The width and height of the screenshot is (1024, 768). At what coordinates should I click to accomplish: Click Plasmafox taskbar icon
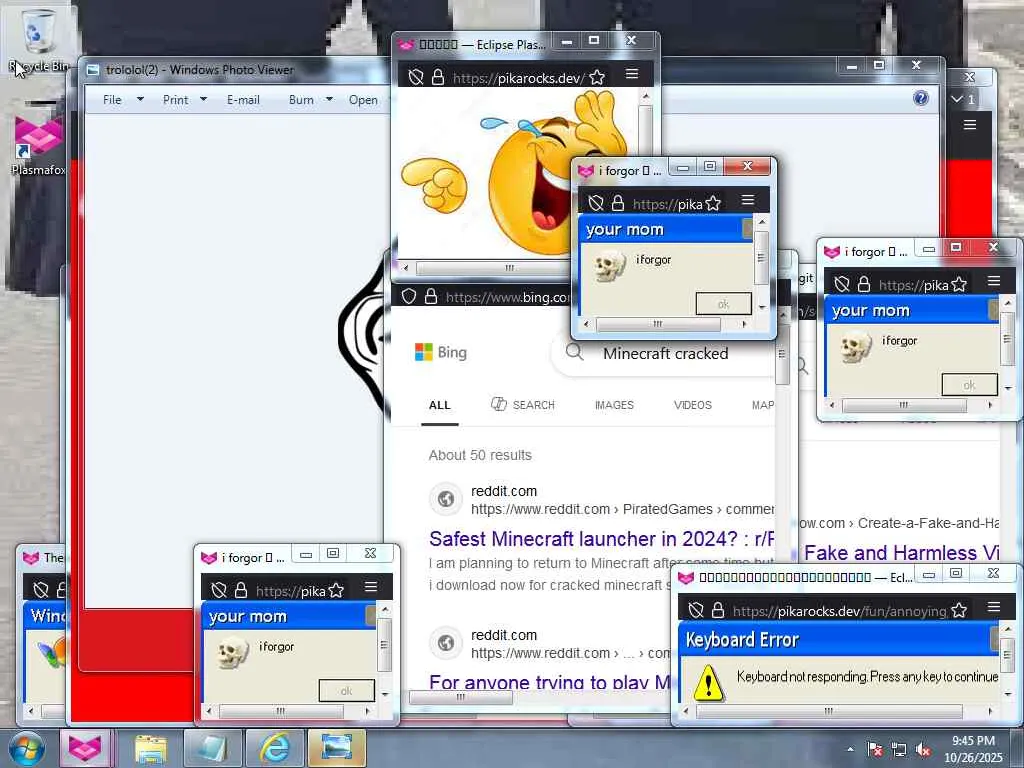tap(85, 748)
